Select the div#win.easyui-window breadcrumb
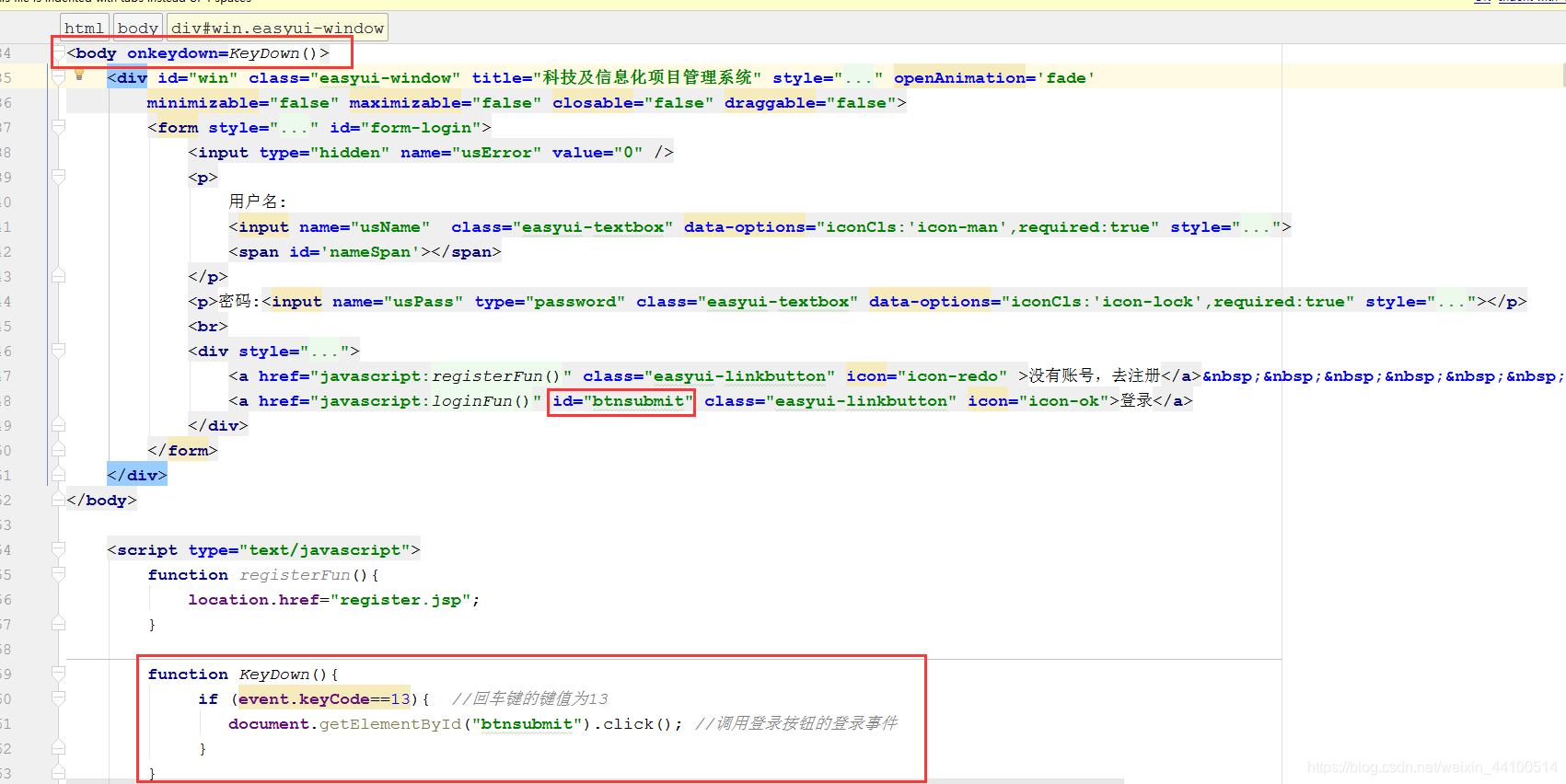1566x784 pixels. [x=277, y=28]
